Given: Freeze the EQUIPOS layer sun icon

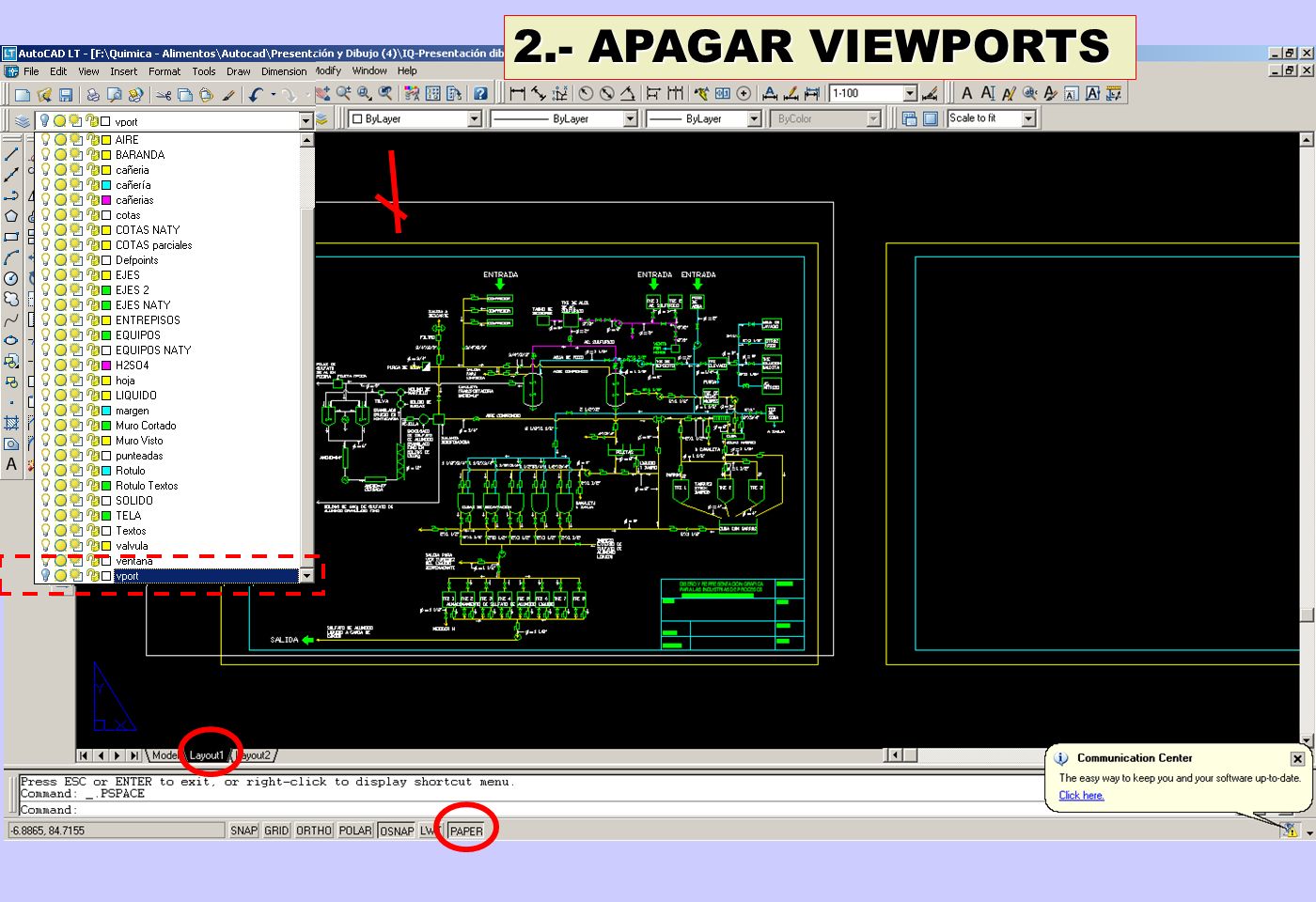Looking at the screenshot, I should [60, 334].
